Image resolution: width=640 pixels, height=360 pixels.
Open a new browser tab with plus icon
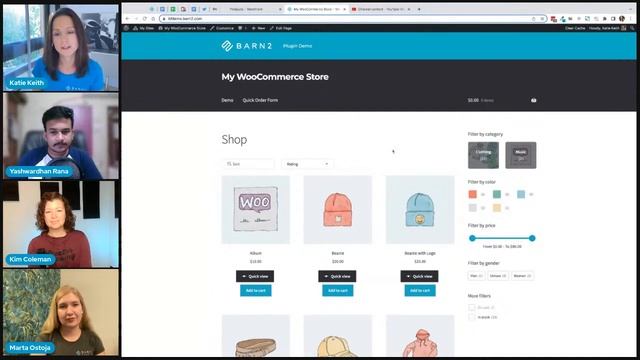tap(419, 9)
